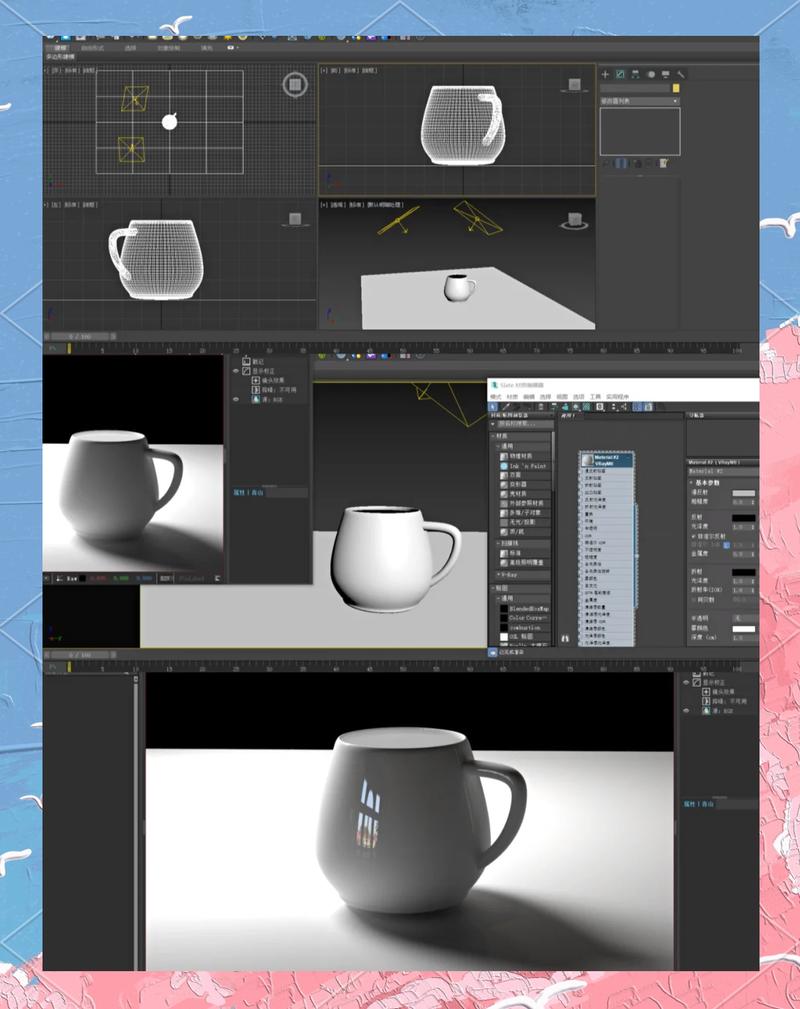Open the 编辑 menu in Slate material editor
This screenshot has width=800, height=1009.
[x=529, y=396]
